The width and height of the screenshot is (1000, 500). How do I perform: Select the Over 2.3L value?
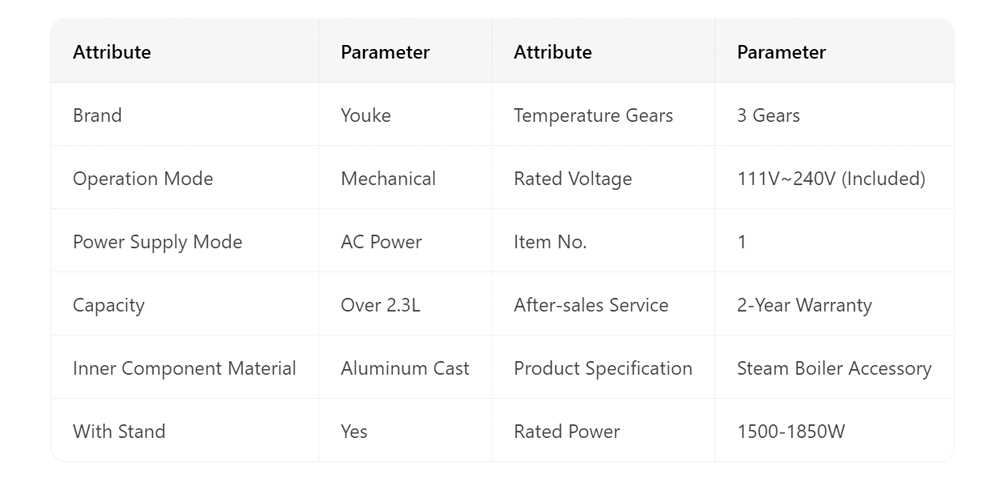pyautogui.click(x=380, y=305)
